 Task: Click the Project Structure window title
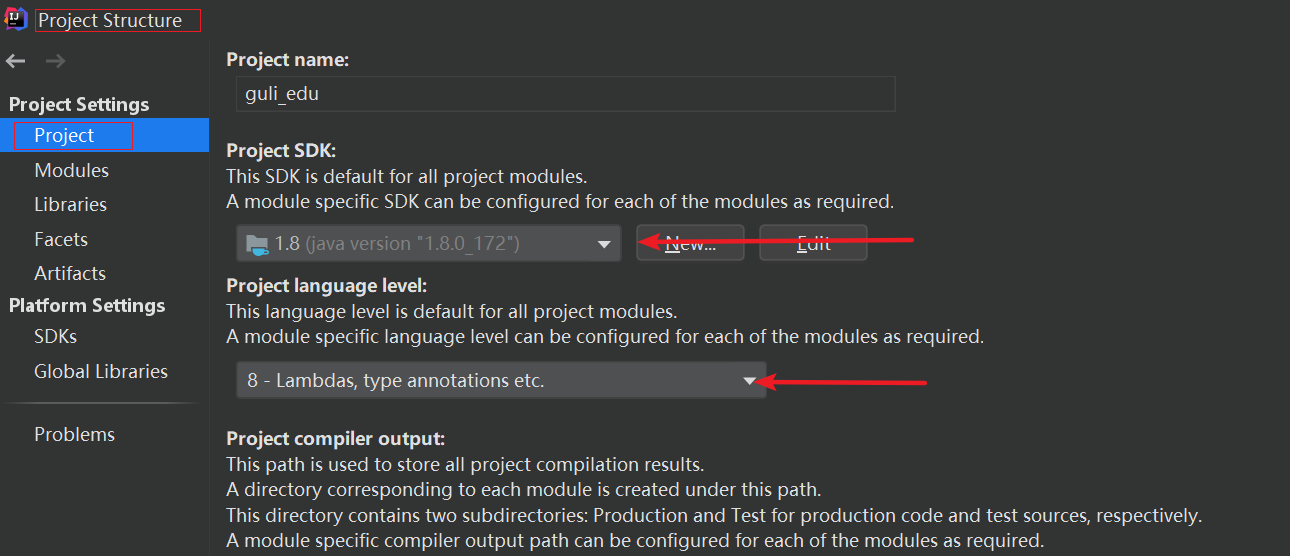110,20
